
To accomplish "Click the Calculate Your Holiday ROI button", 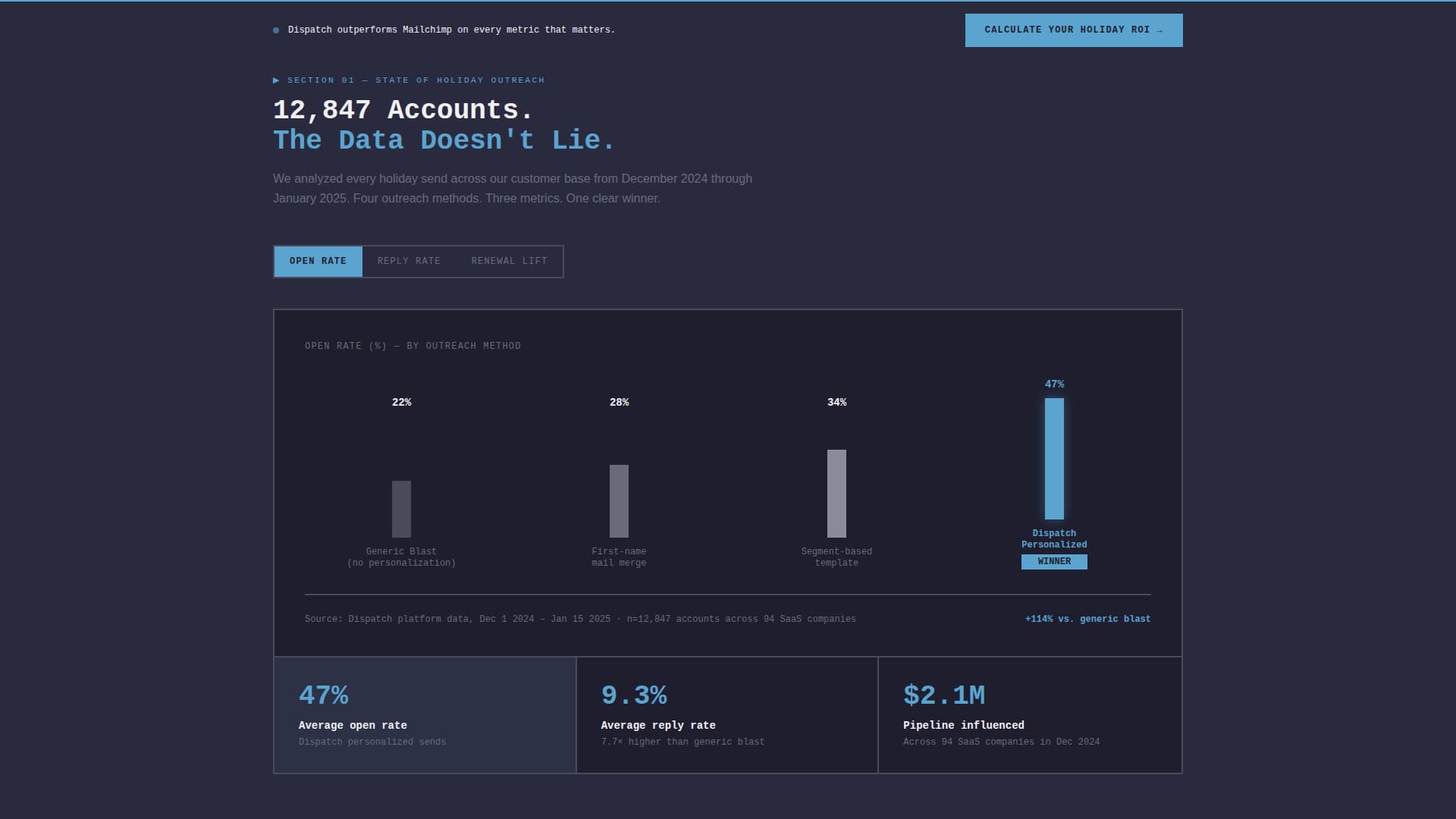I will pos(1074,30).
